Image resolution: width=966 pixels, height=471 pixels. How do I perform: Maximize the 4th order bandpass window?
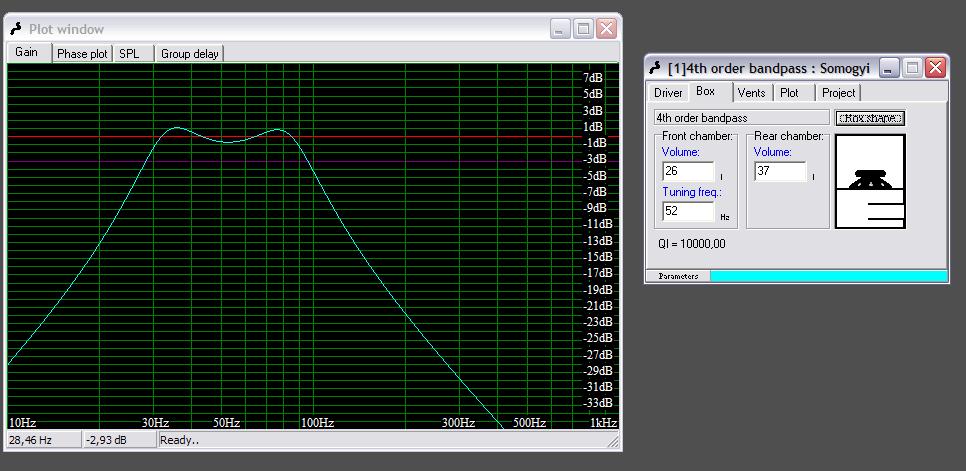[x=912, y=68]
